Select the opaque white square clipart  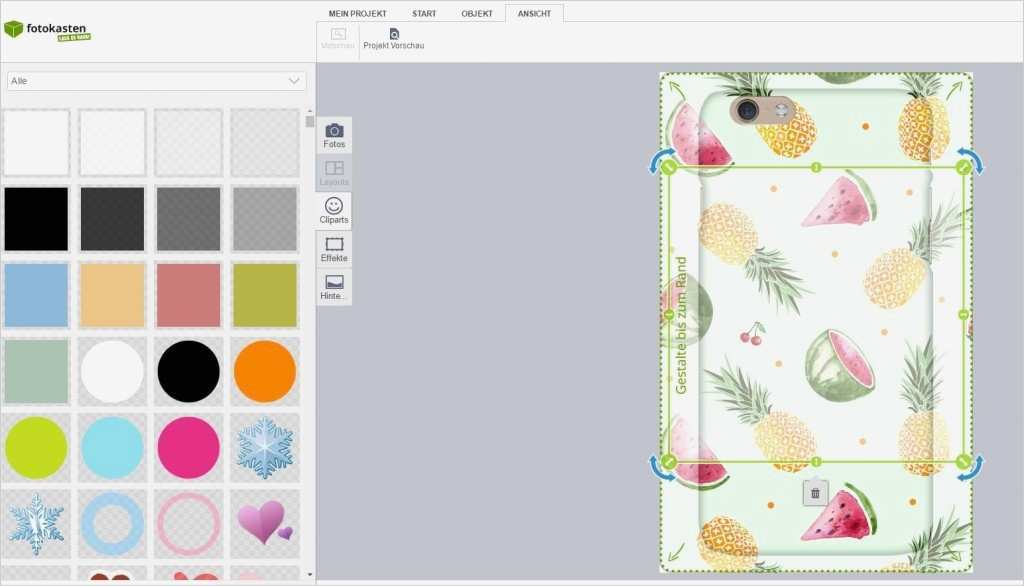(x=36, y=142)
